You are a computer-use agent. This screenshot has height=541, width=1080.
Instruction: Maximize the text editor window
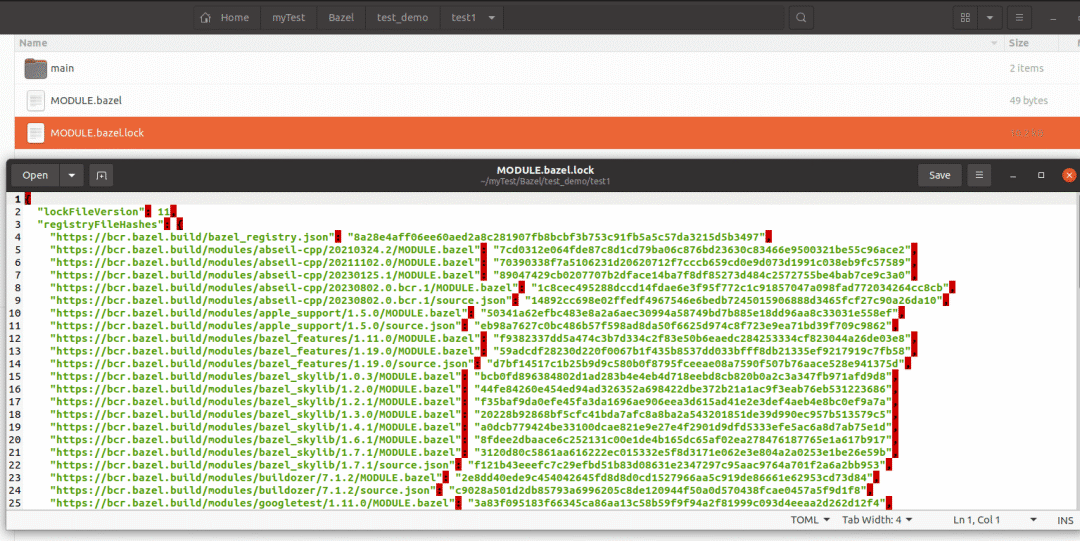pos(1041,175)
